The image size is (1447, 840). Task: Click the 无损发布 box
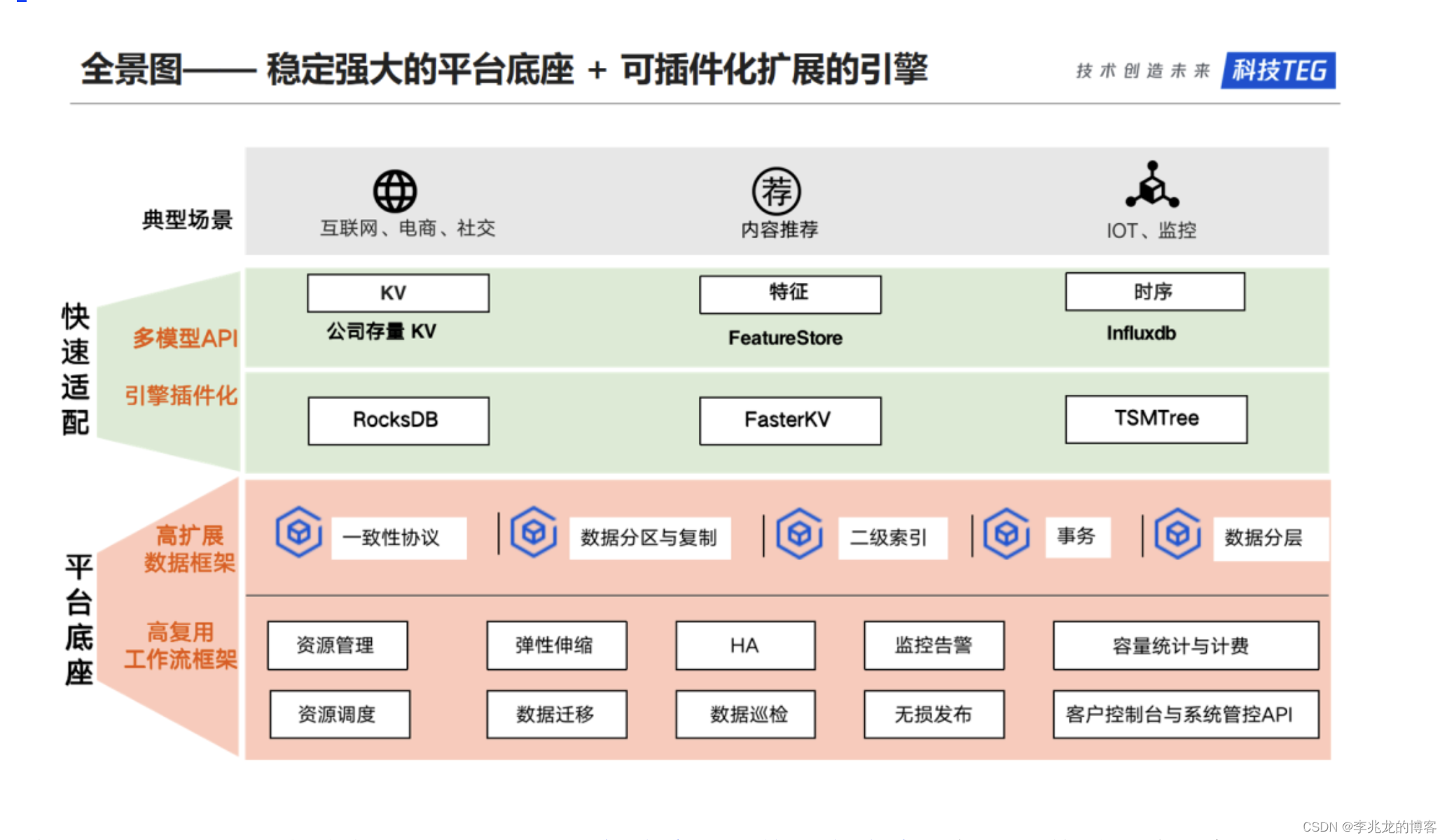point(934,714)
